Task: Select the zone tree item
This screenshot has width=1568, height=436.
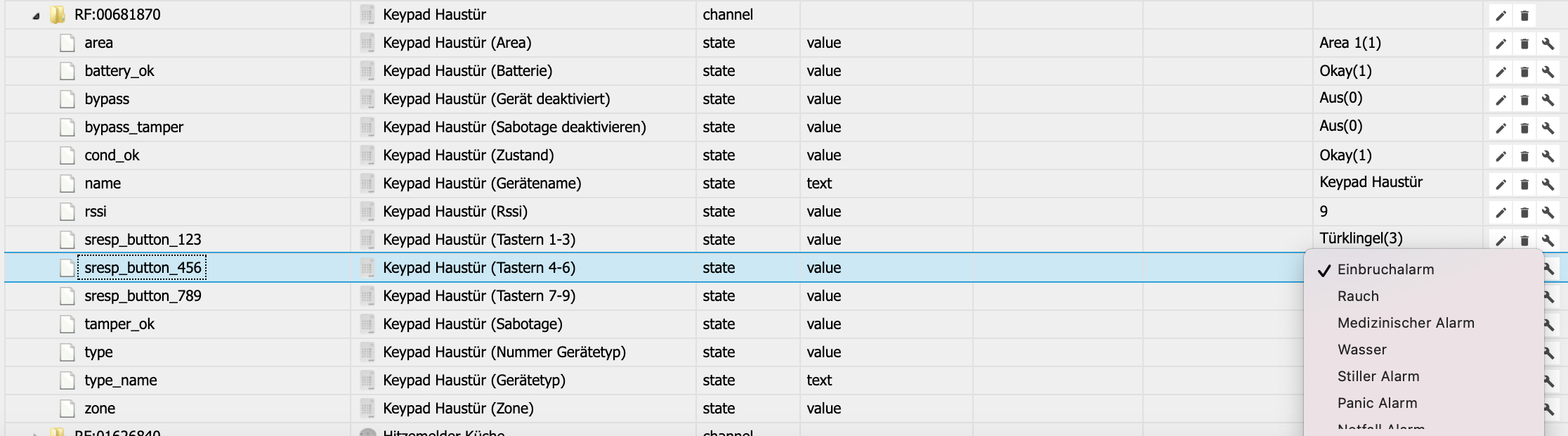Action: (x=100, y=409)
